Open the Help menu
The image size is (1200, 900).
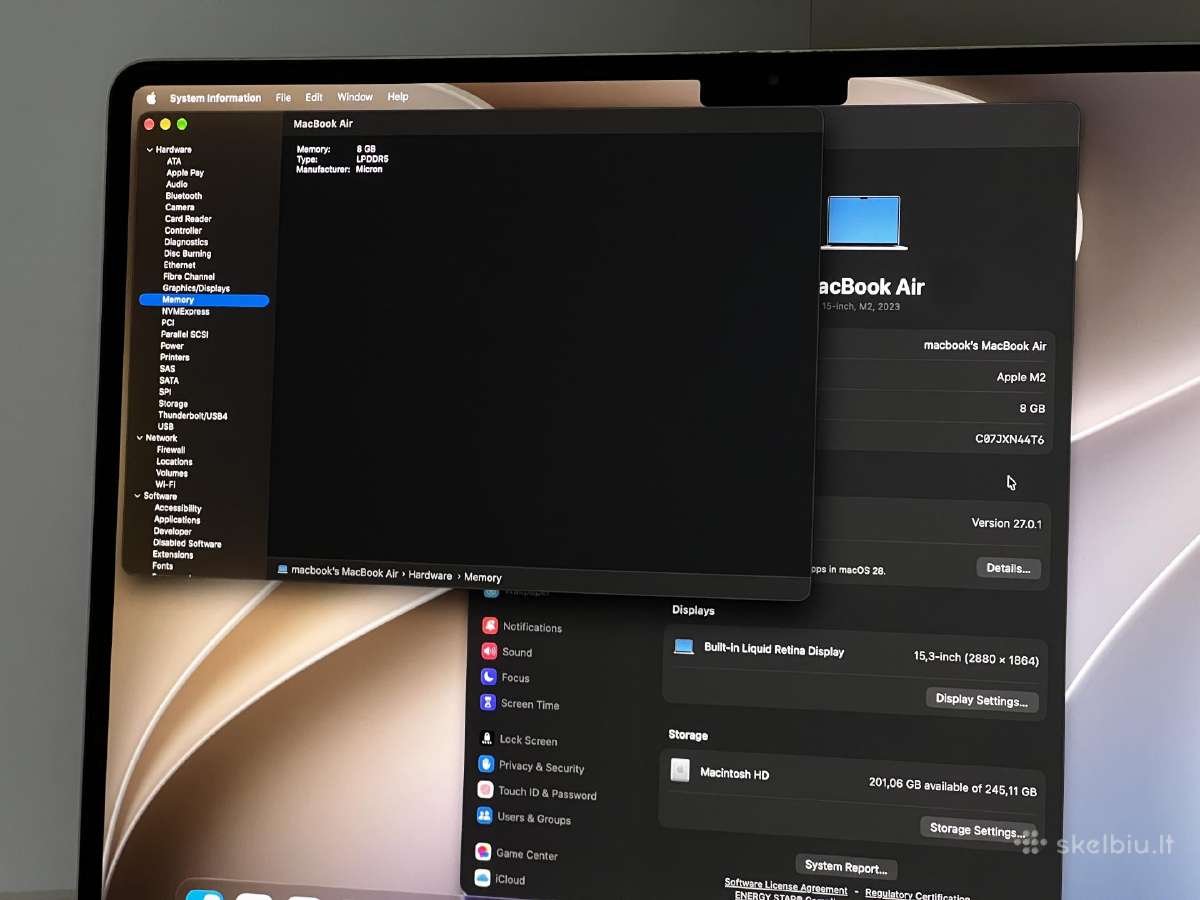[x=398, y=97]
